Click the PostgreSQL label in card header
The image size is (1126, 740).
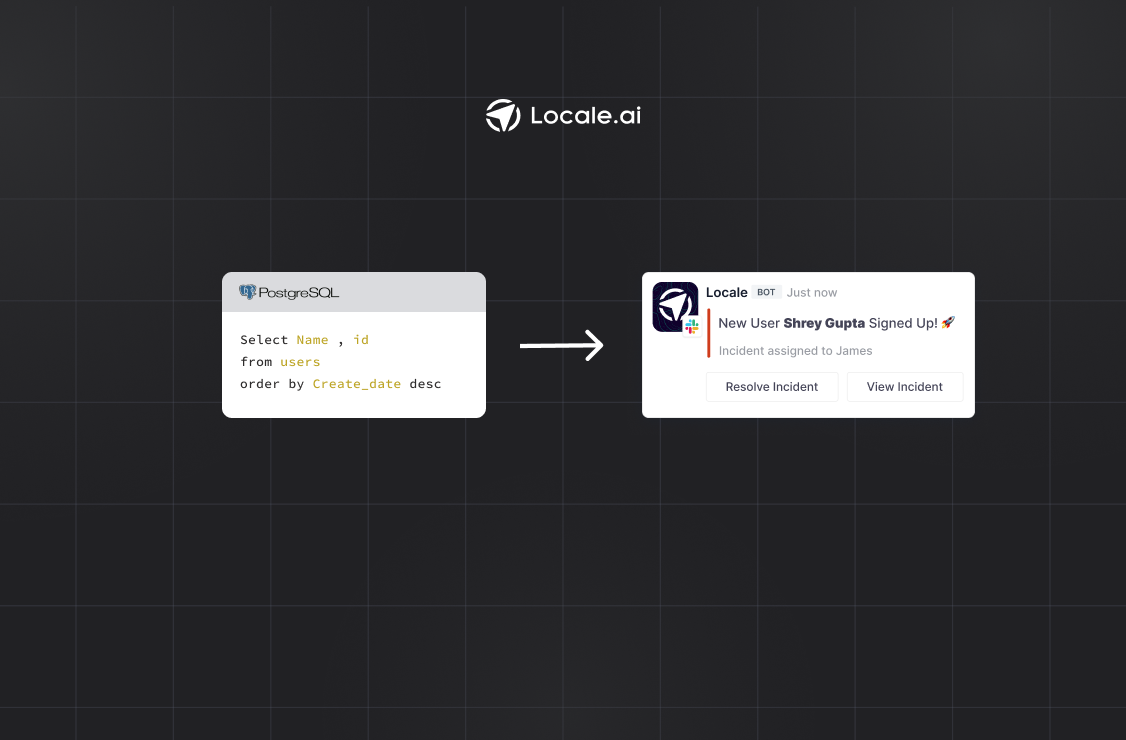(x=298, y=293)
